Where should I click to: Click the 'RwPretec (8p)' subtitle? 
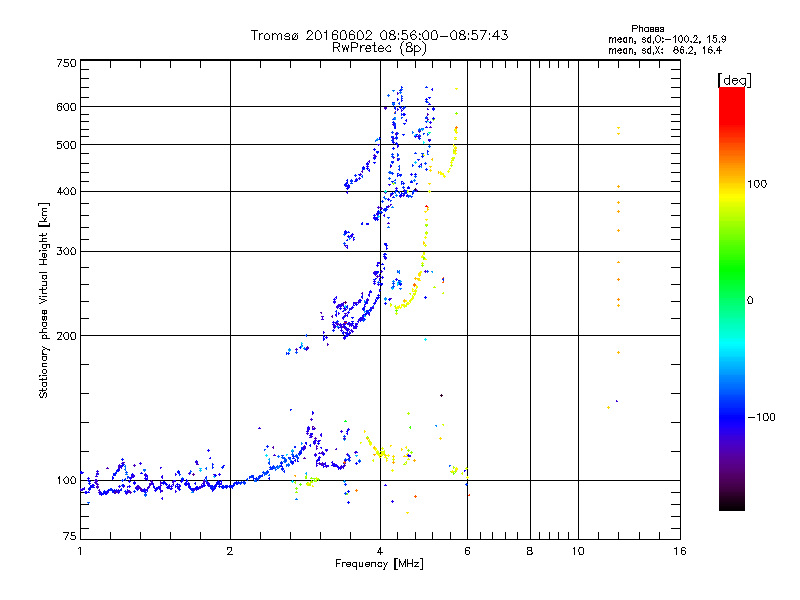click(379, 48)
